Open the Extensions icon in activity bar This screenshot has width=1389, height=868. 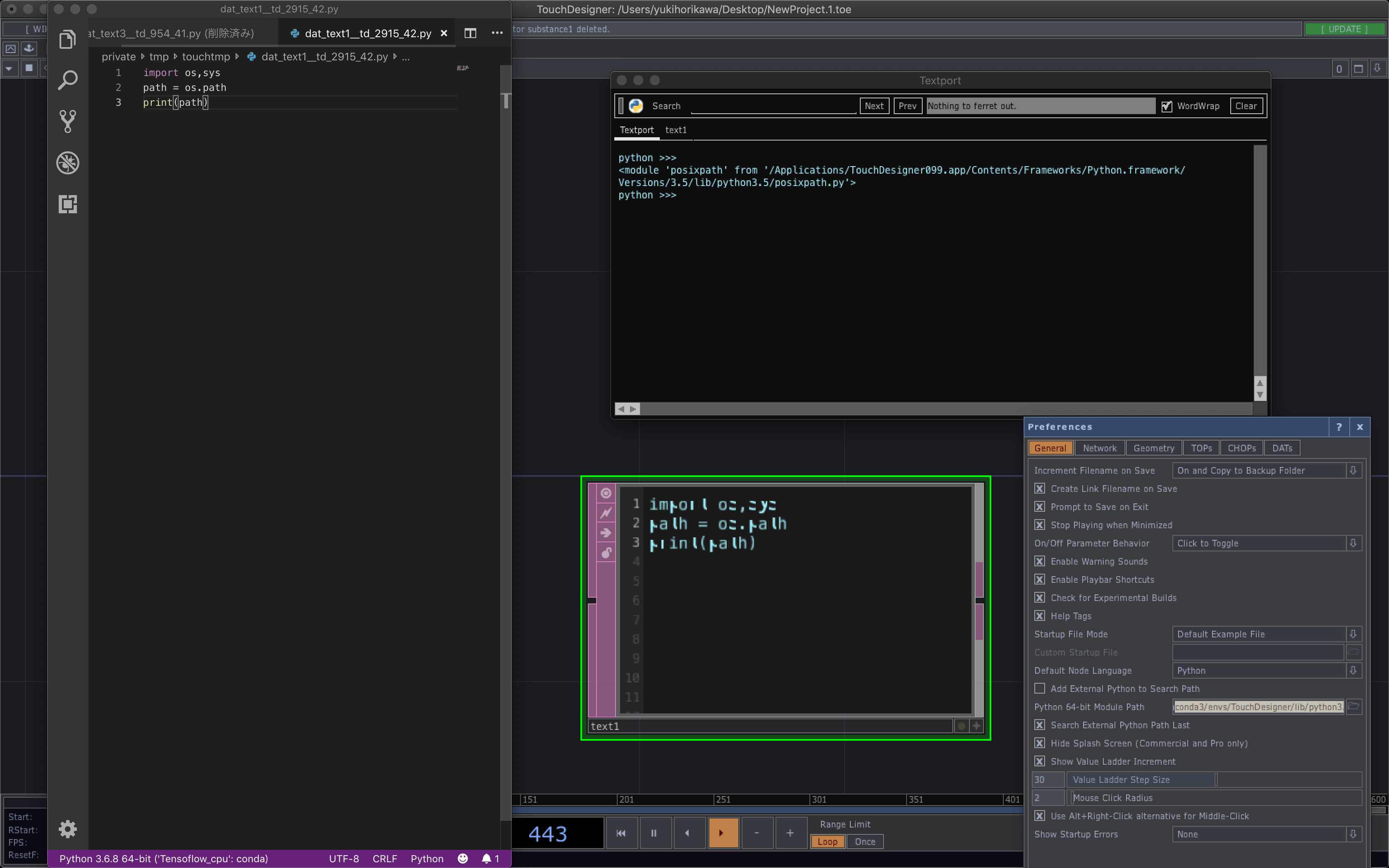coord(68,204)
